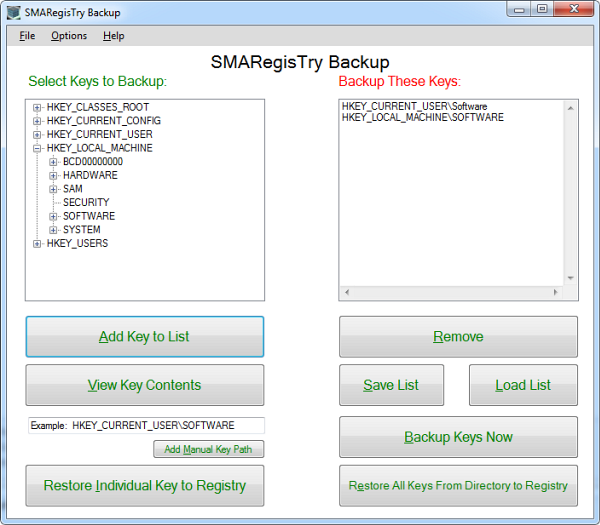Select HKEY_CURRENT_CONFIG in the tree

104,121
